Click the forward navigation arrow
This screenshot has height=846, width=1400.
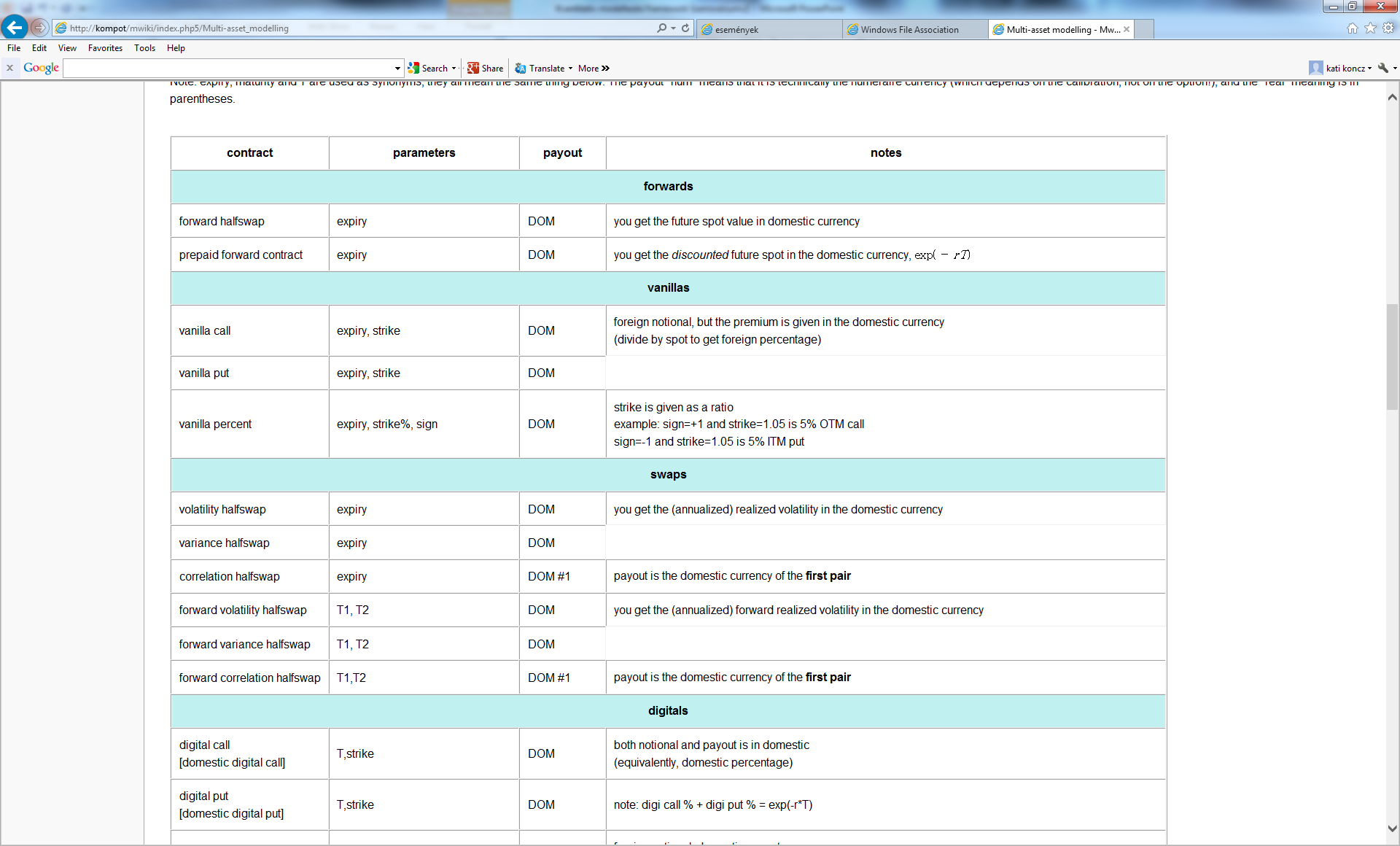[40, 28]
